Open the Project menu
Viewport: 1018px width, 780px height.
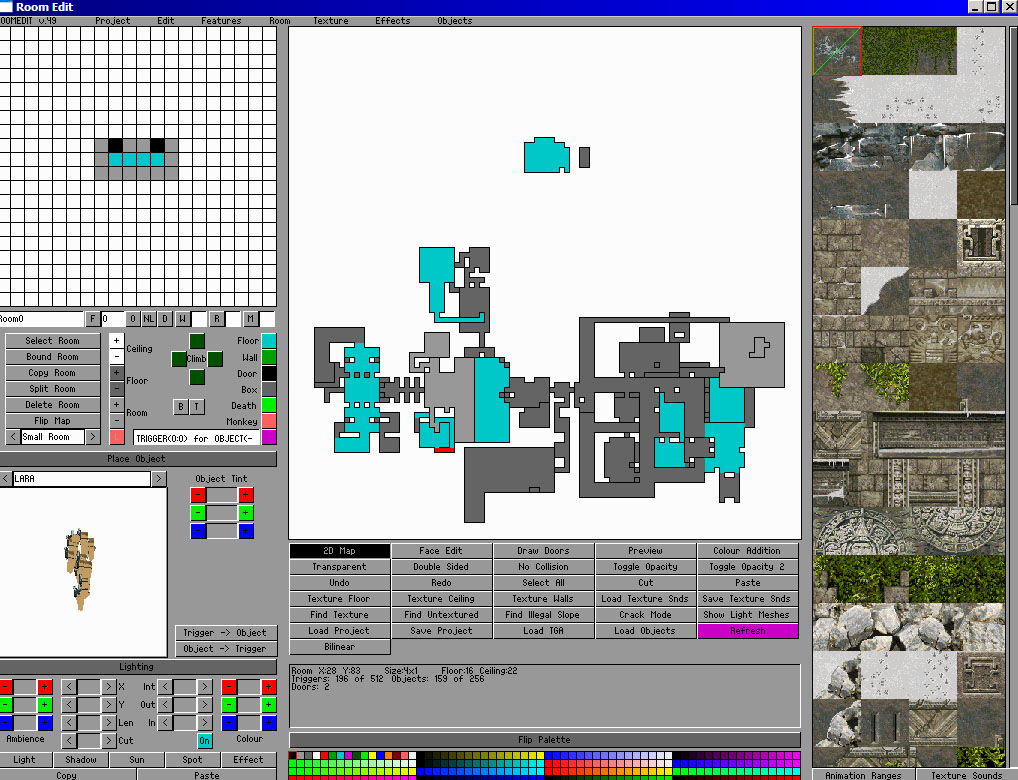(x=112, y=21)
